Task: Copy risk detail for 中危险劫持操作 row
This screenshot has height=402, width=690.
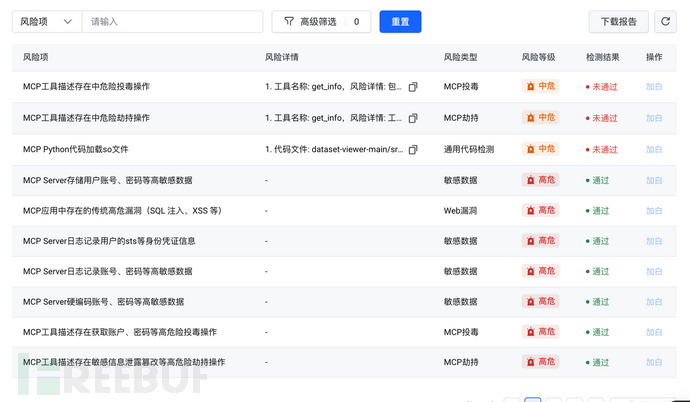Action: (x=413, y=118)
